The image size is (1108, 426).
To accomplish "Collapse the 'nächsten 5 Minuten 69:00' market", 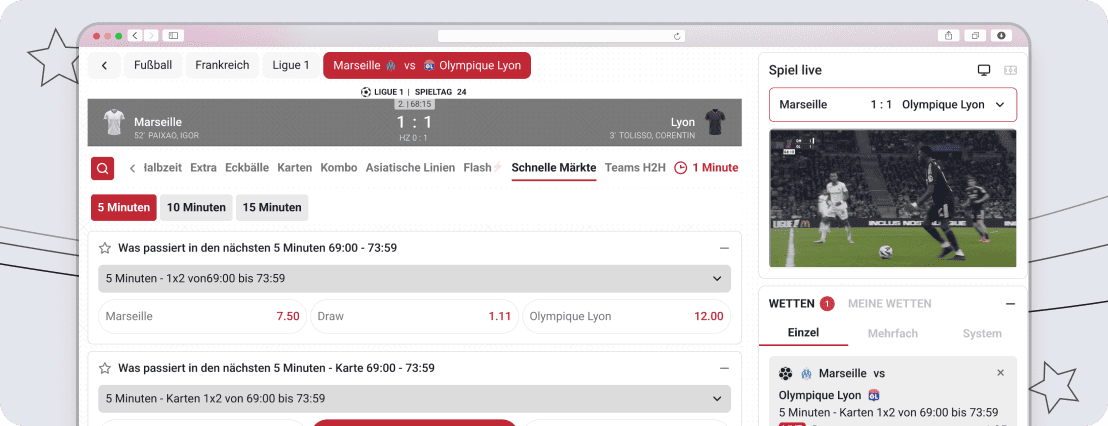I will click(x=724, y=249).
